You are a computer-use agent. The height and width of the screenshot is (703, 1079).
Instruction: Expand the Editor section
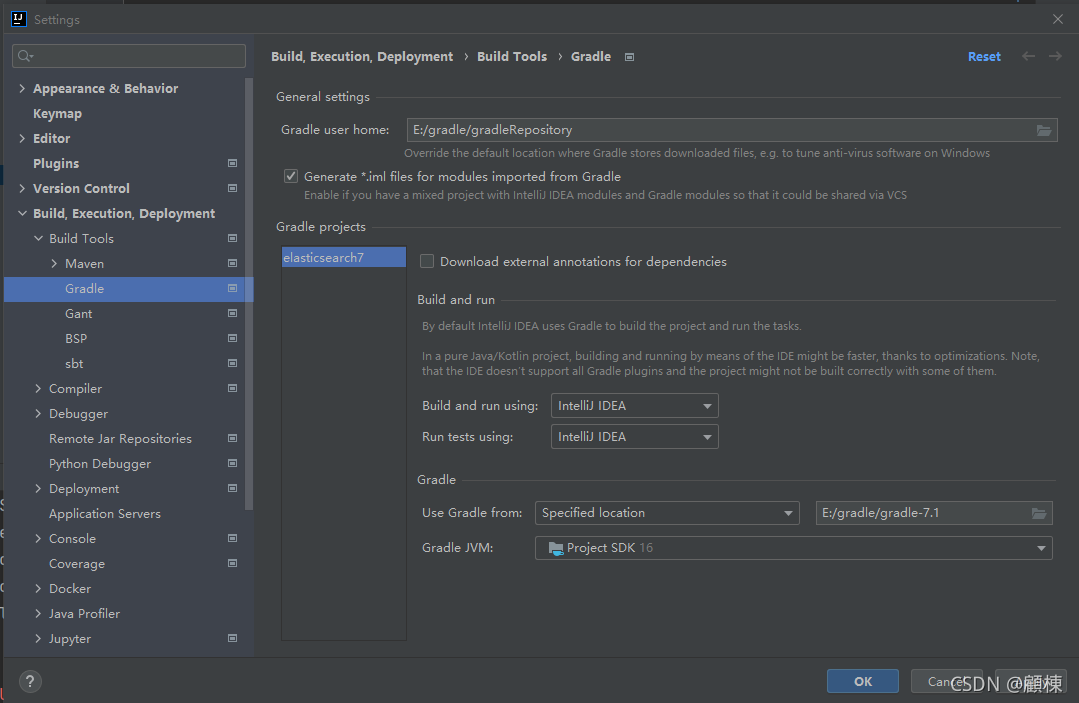point(22,138)
